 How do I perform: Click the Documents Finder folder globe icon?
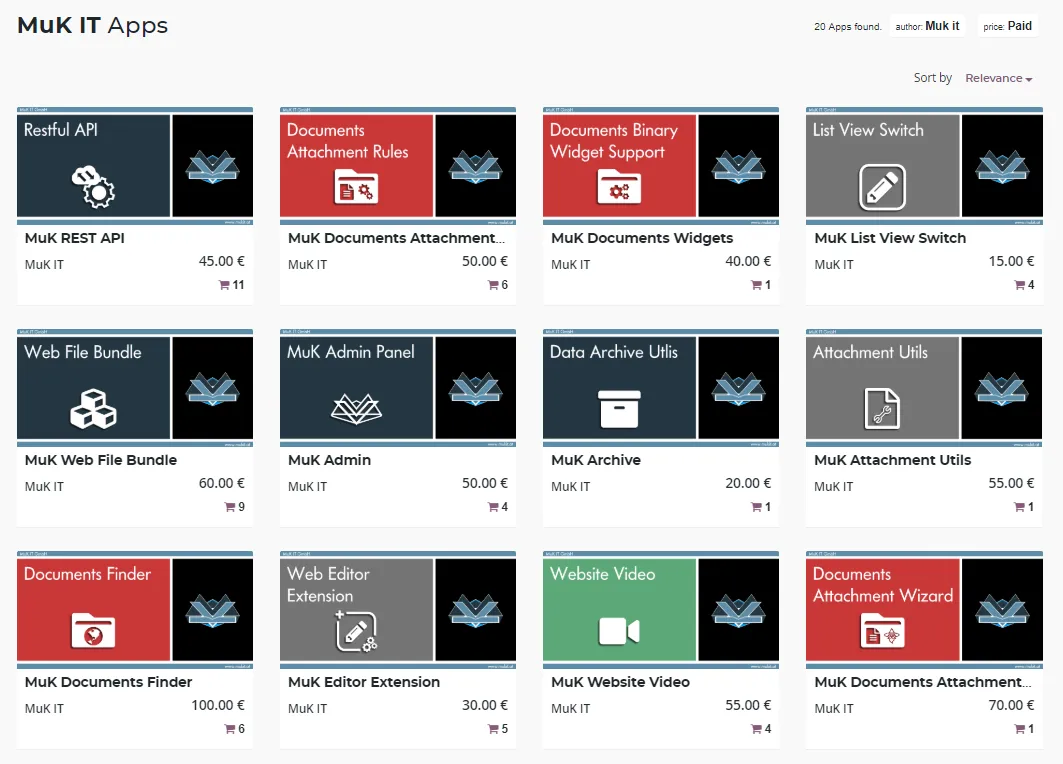click(94, 630)
